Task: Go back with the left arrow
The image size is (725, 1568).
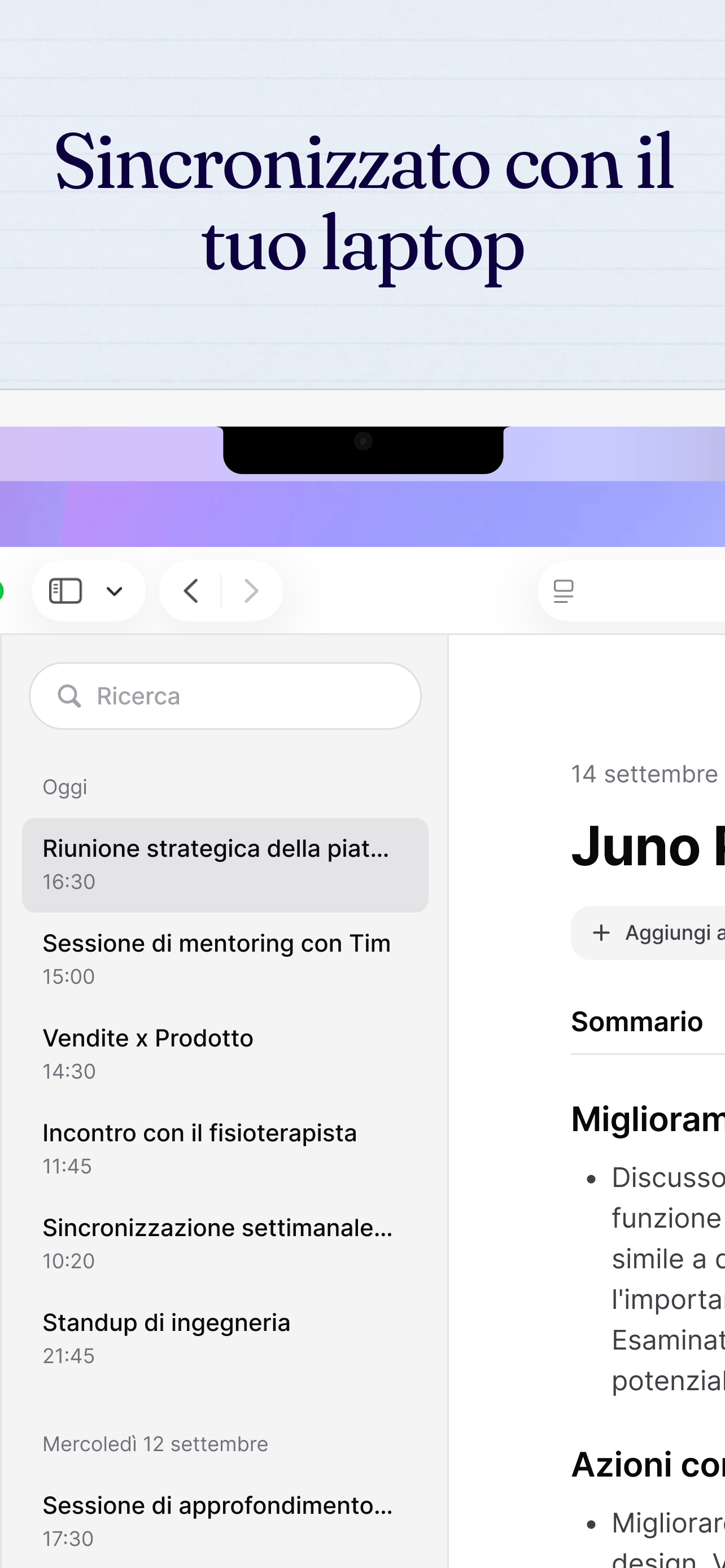Action: click(191, 590)
